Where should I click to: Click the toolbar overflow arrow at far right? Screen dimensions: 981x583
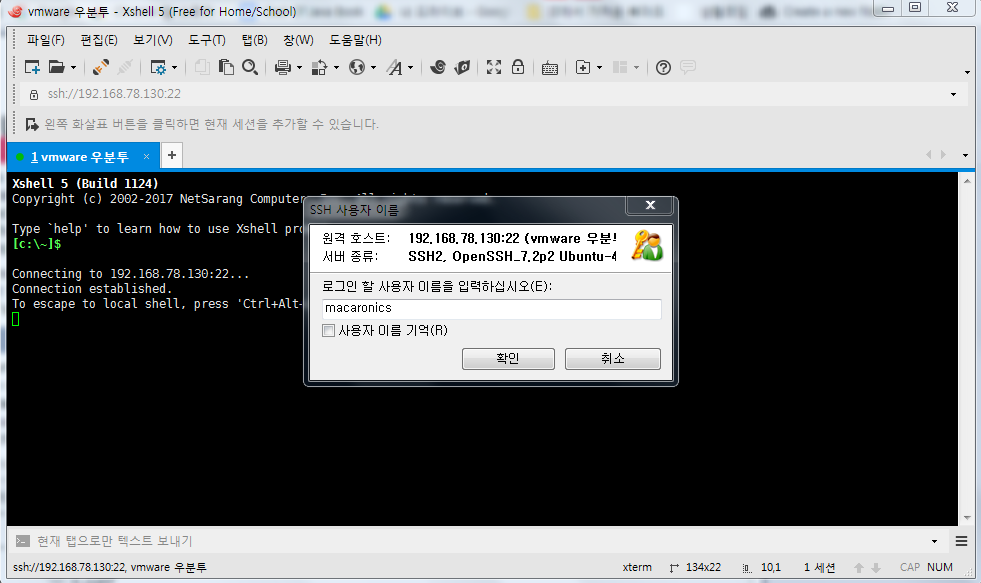967,73
